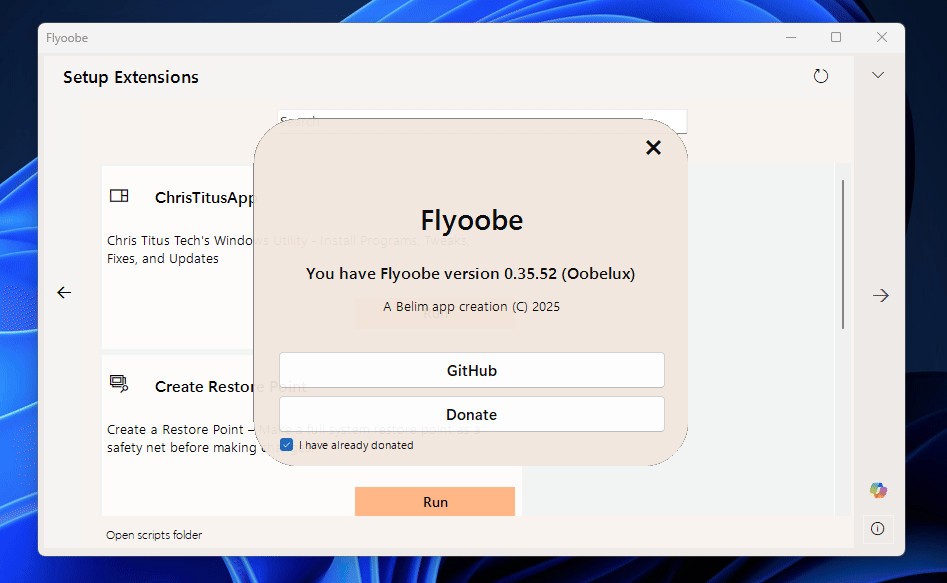Open the colorful Copilot icon
This screenshot has width=947, height=583.
pos(878,490)
